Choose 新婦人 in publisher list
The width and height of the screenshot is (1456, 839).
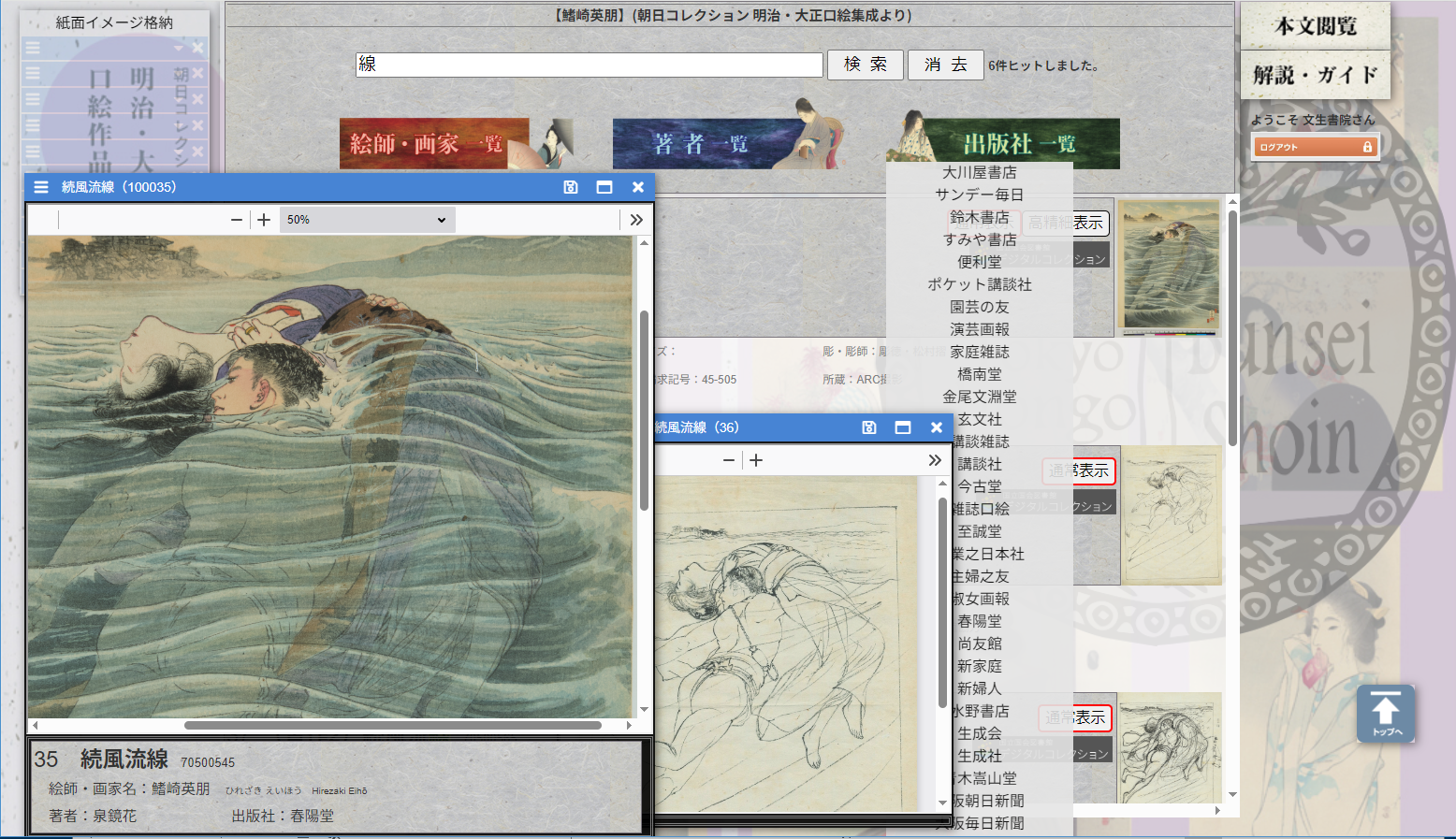[x=980, y=688]
